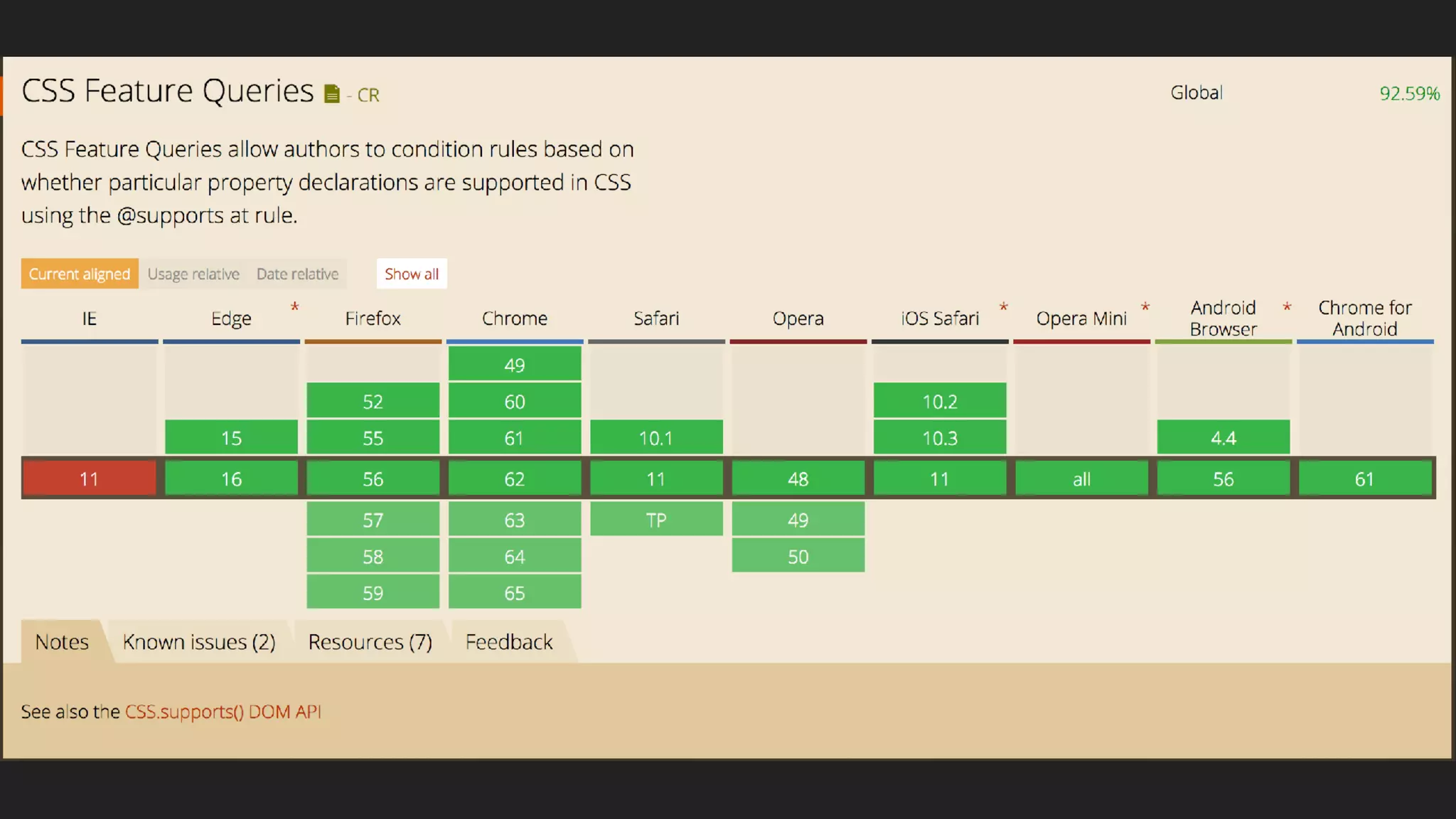Open the Resources (7) tab
Image resolution: width=1456 pixels, height=819 pixels.
coord(370,642)
